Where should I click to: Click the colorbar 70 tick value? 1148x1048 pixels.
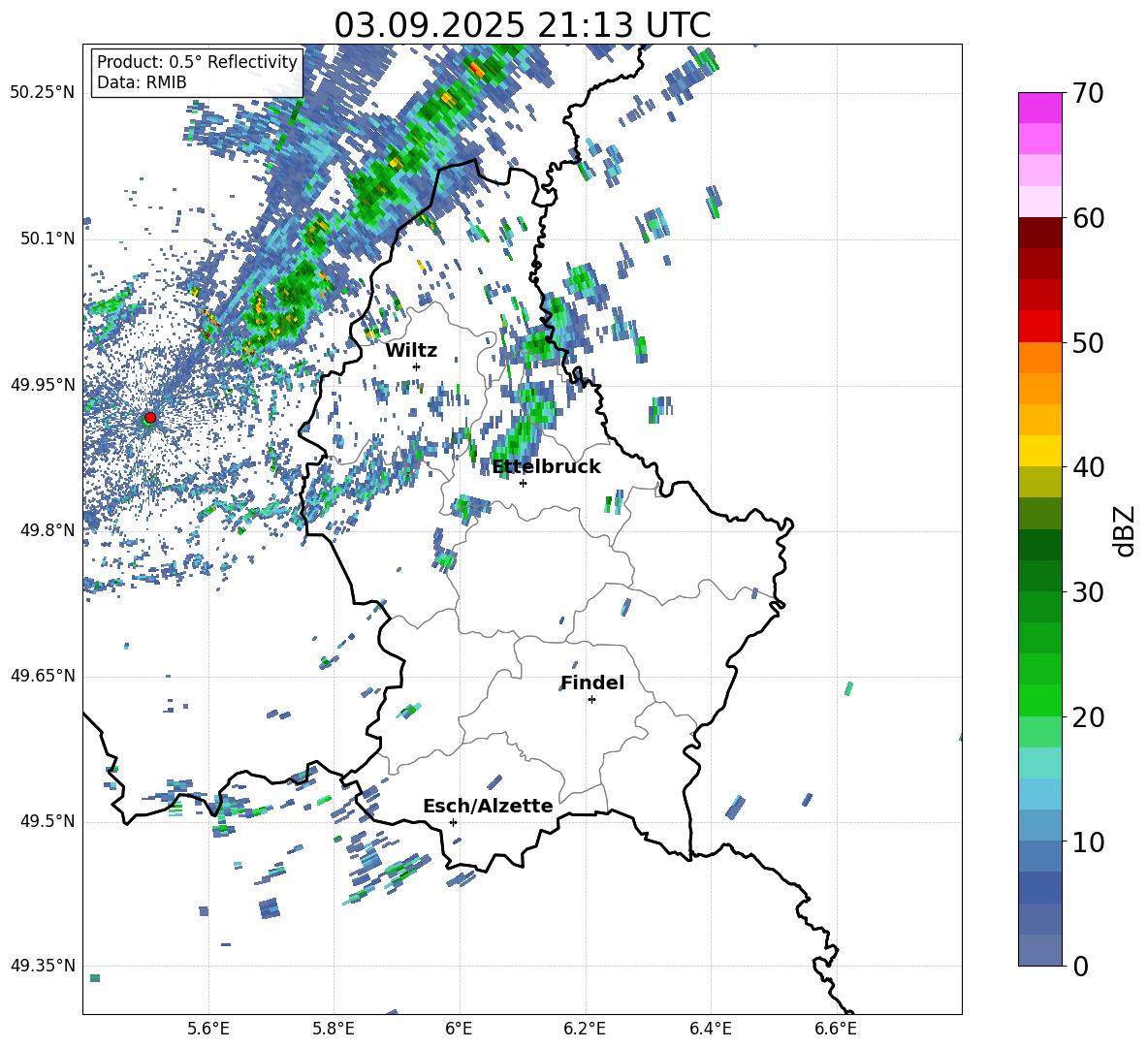tap(1088, 93)
